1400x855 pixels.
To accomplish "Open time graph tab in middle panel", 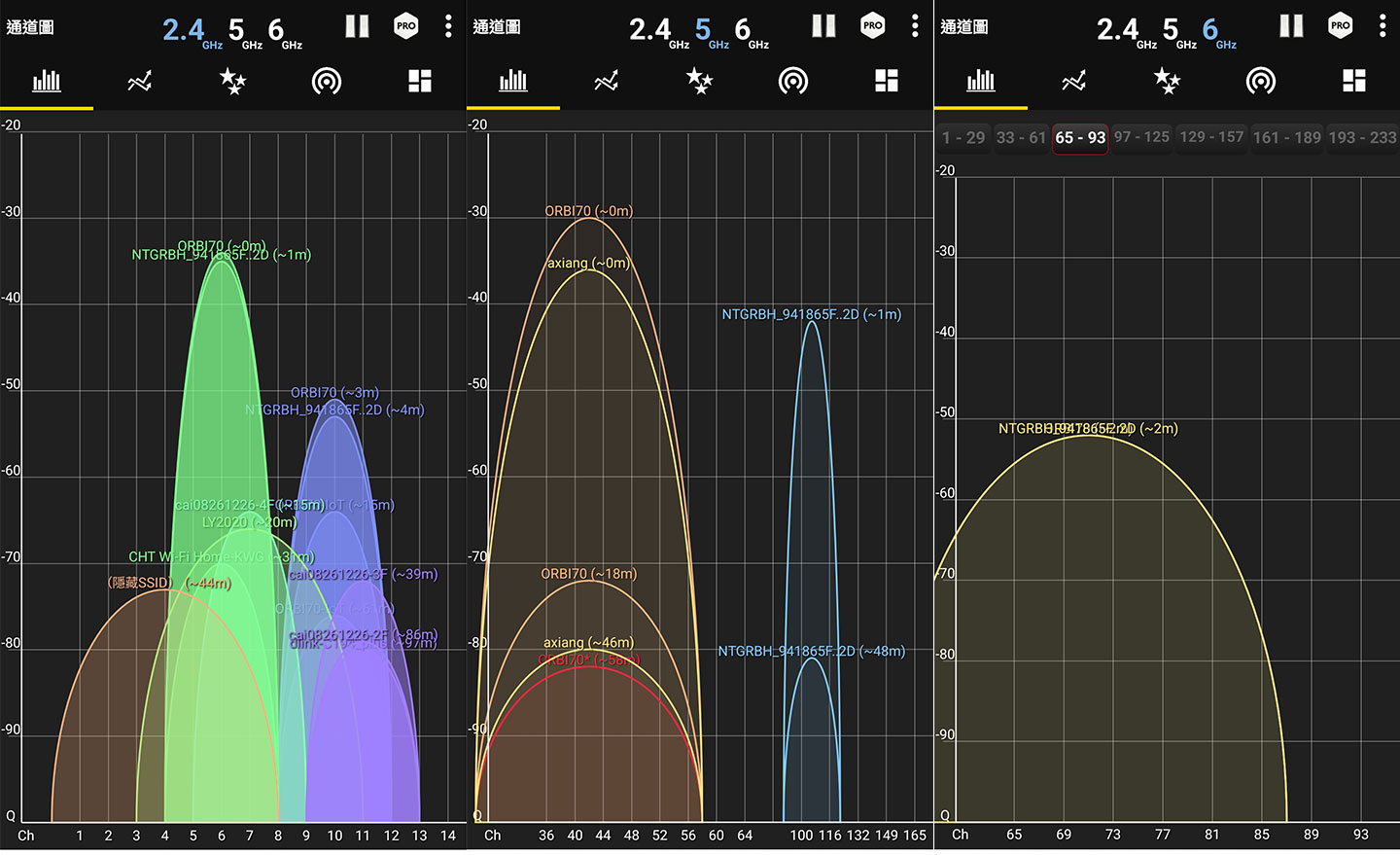I will pyautogui.click(x=607, y=81).
